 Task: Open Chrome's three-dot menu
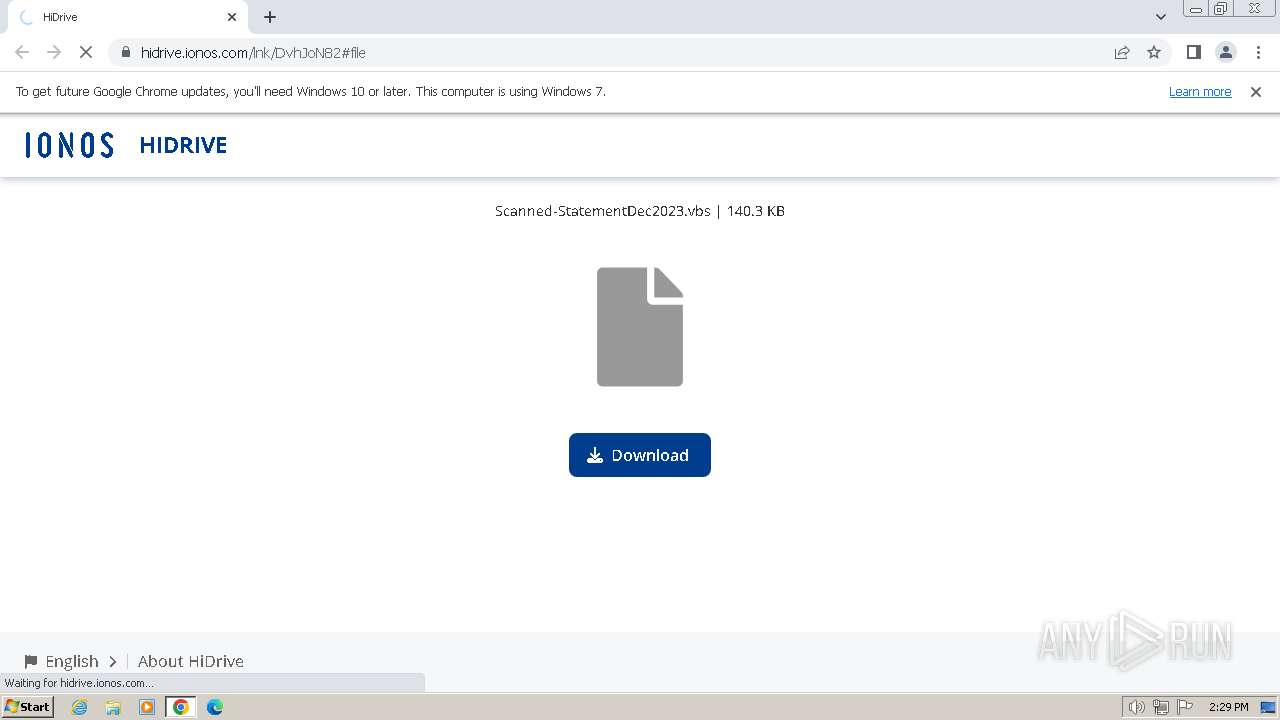1258,52
